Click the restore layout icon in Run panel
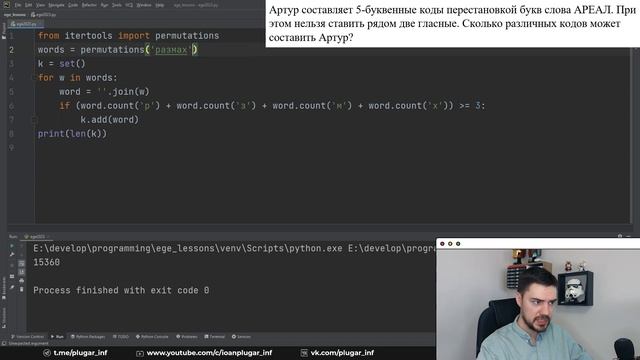Screen dimensions: 640x360 tap(12, 276)
